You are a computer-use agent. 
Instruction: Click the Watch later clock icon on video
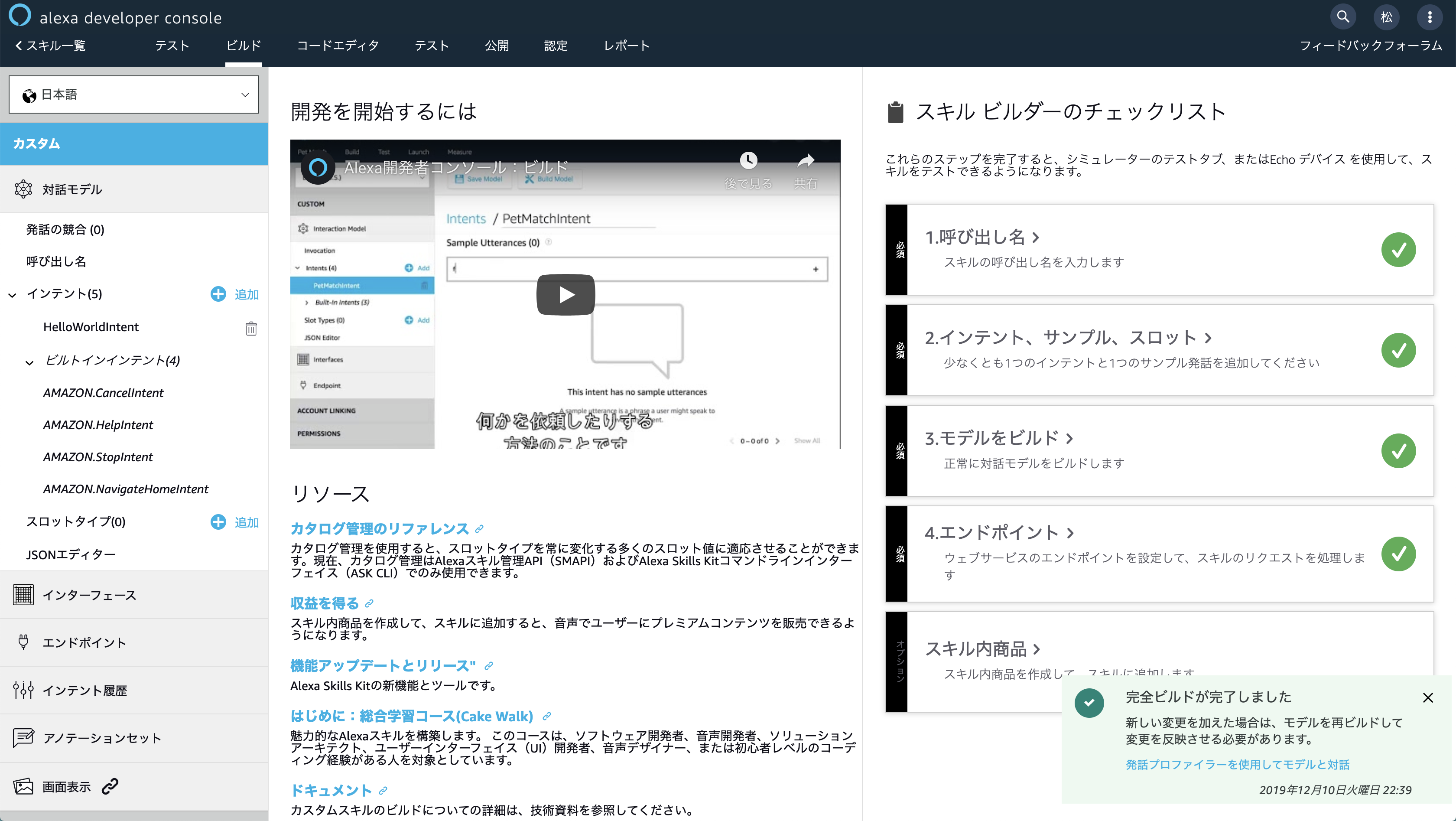(748, 160)
